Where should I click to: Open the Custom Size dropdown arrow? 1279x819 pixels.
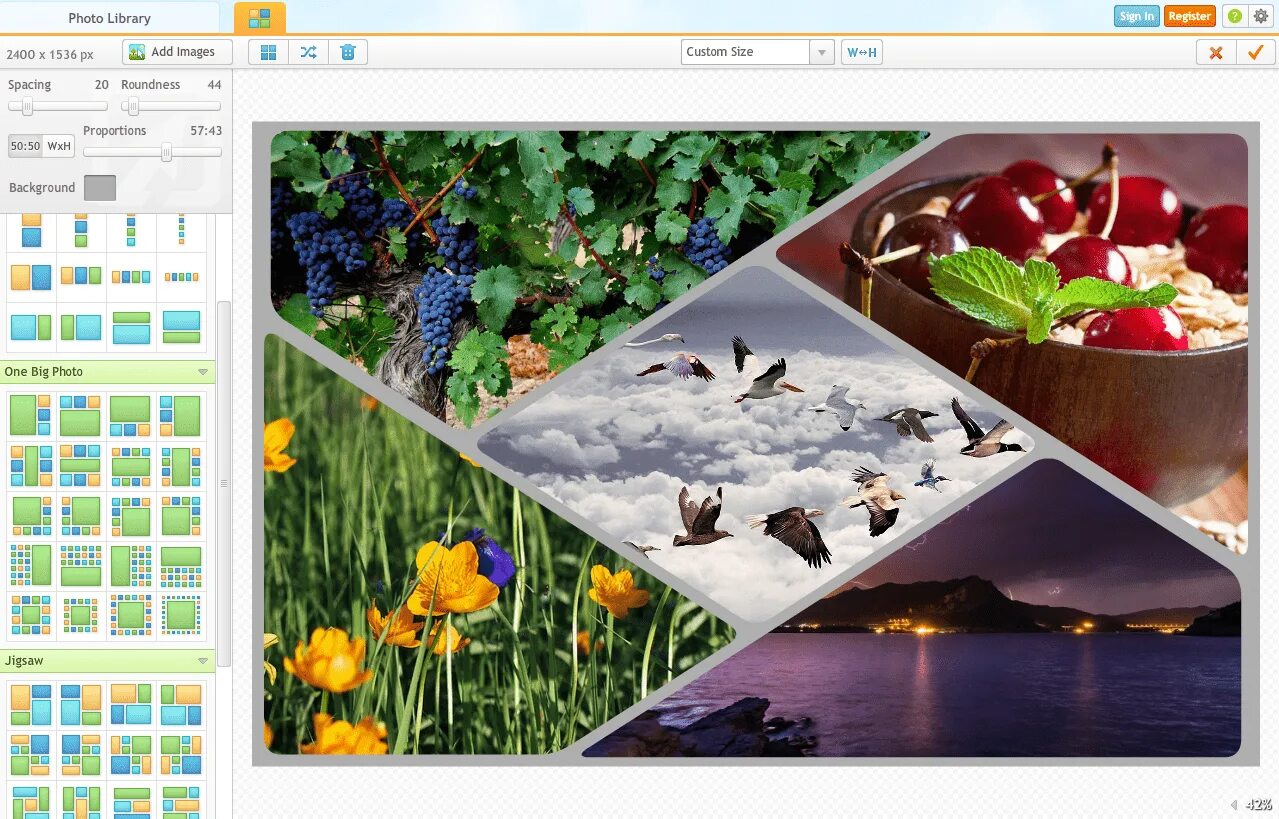822,52
